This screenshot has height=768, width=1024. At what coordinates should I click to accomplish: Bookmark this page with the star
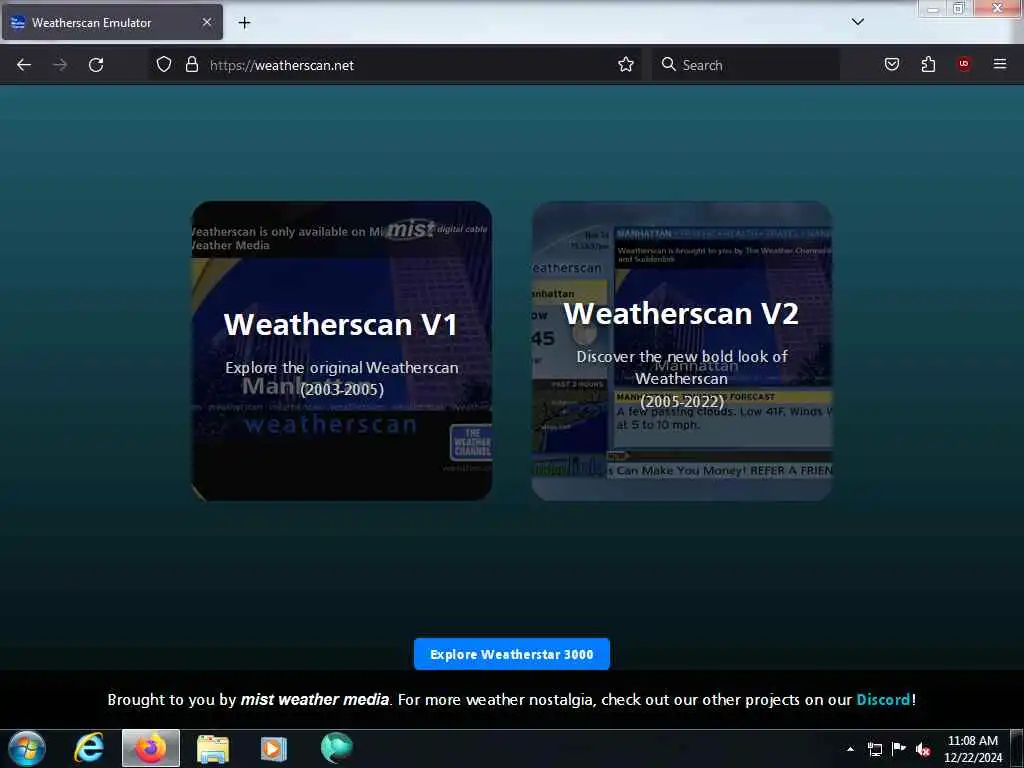(x=626, y=64)
